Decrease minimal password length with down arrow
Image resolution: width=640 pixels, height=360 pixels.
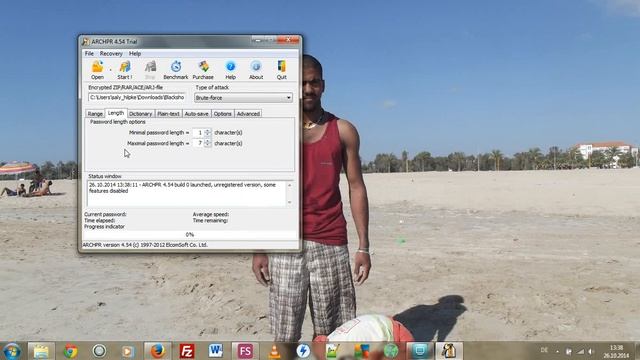click(208, 135)
